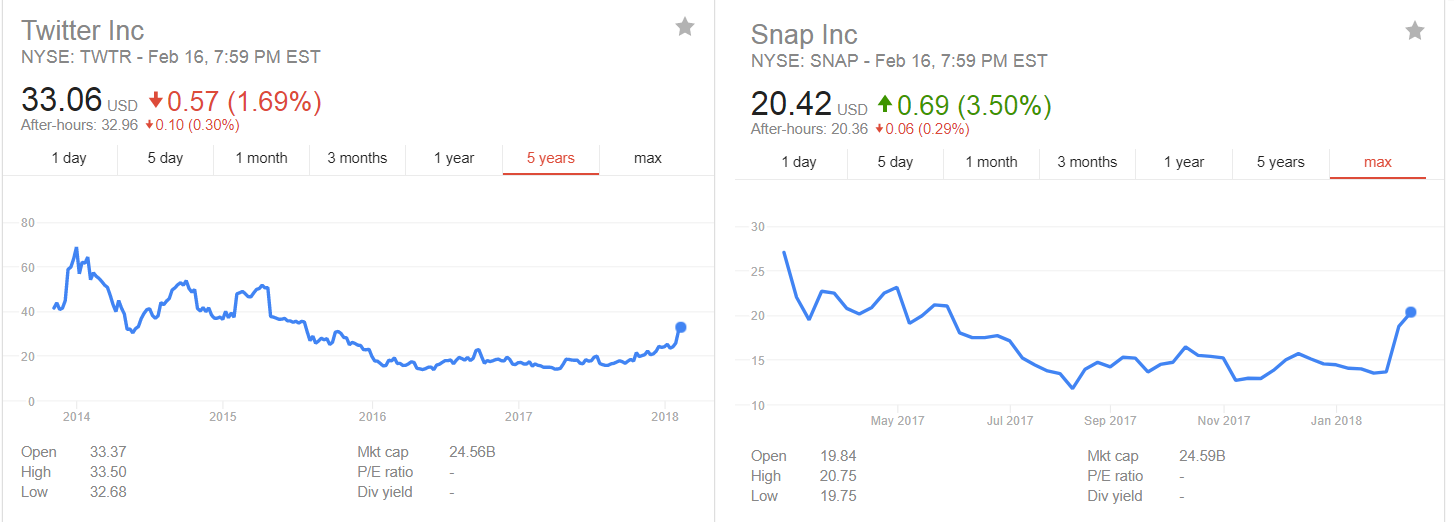Show Twitter's 1 month chart

pos(261,158)
